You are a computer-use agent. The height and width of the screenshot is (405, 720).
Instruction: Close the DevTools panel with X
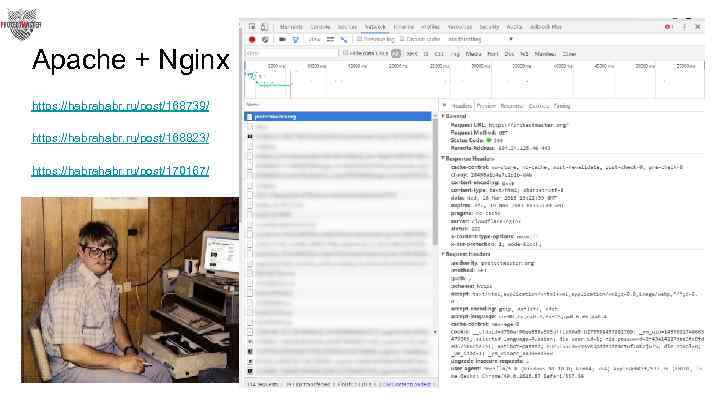click(698, 27)
